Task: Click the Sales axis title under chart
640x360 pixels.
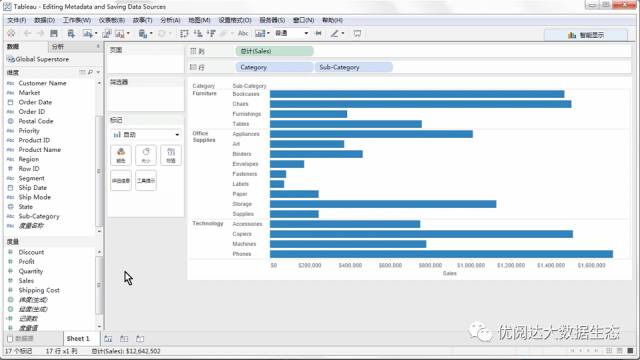Action: (x=449, y=273)
